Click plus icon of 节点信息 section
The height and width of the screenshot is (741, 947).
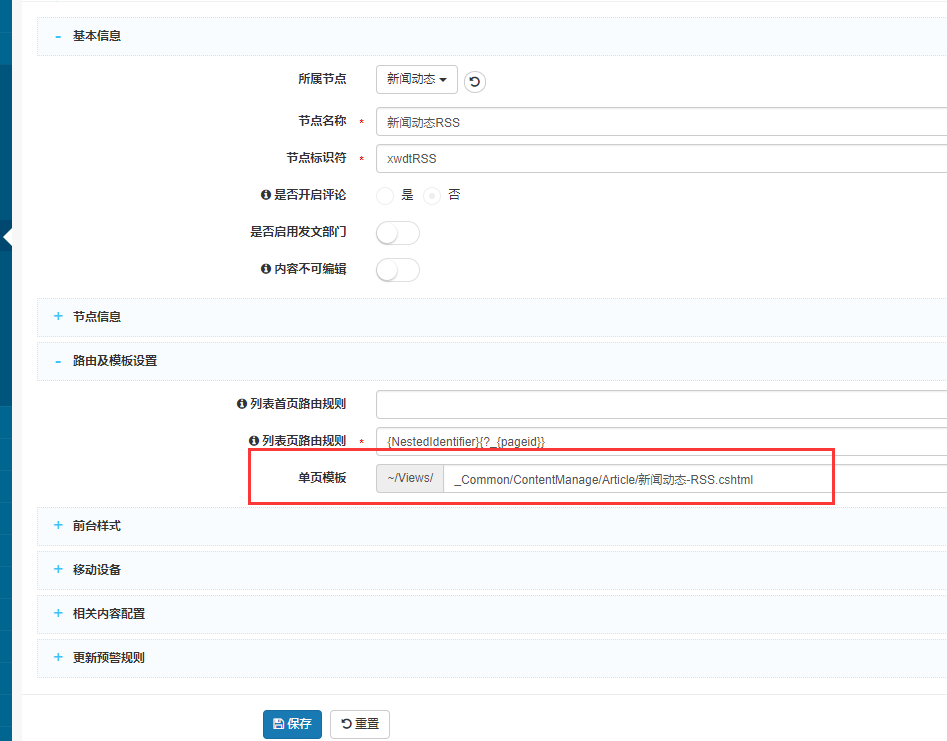click(x=58, y=317)
